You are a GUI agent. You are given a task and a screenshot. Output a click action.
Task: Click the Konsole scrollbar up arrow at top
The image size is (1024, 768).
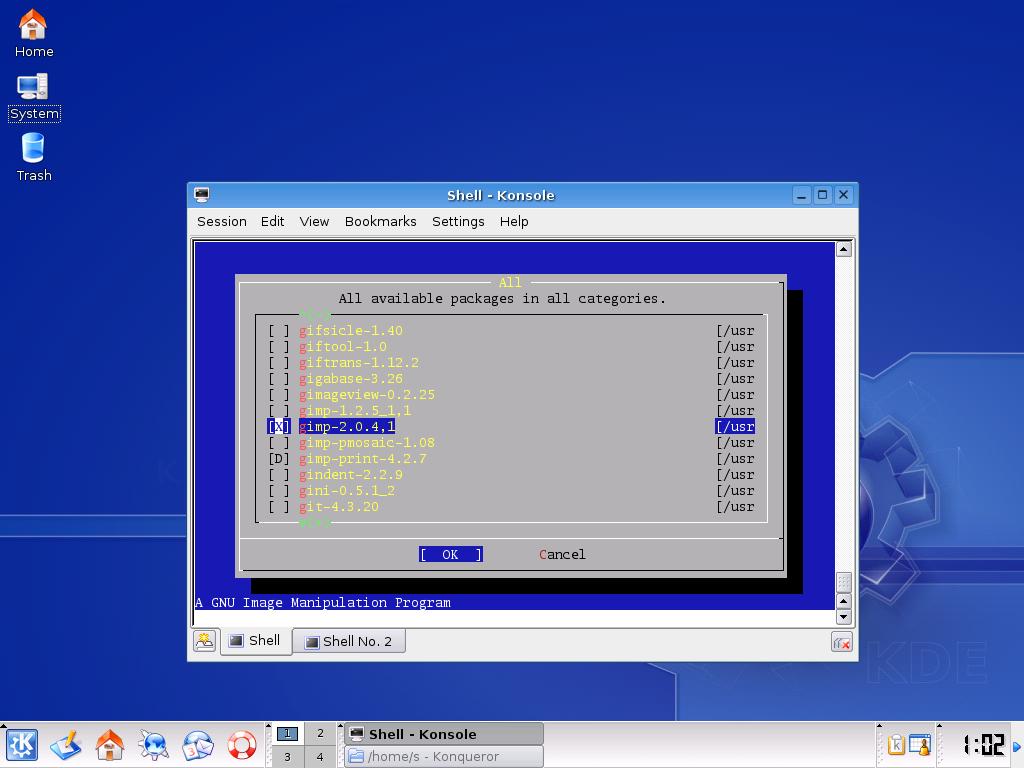[844, 249]
